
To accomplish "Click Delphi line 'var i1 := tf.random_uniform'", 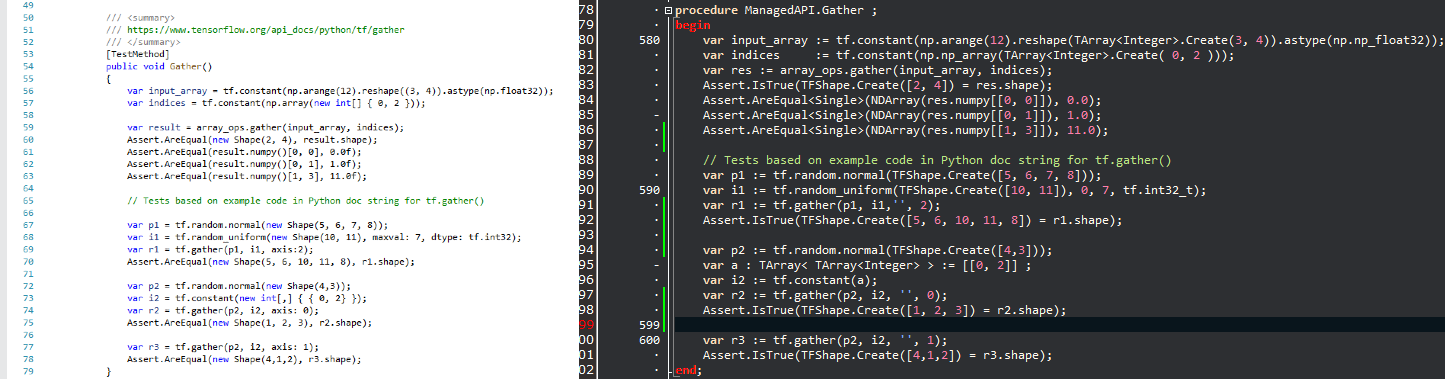I will tap(955, 189).
